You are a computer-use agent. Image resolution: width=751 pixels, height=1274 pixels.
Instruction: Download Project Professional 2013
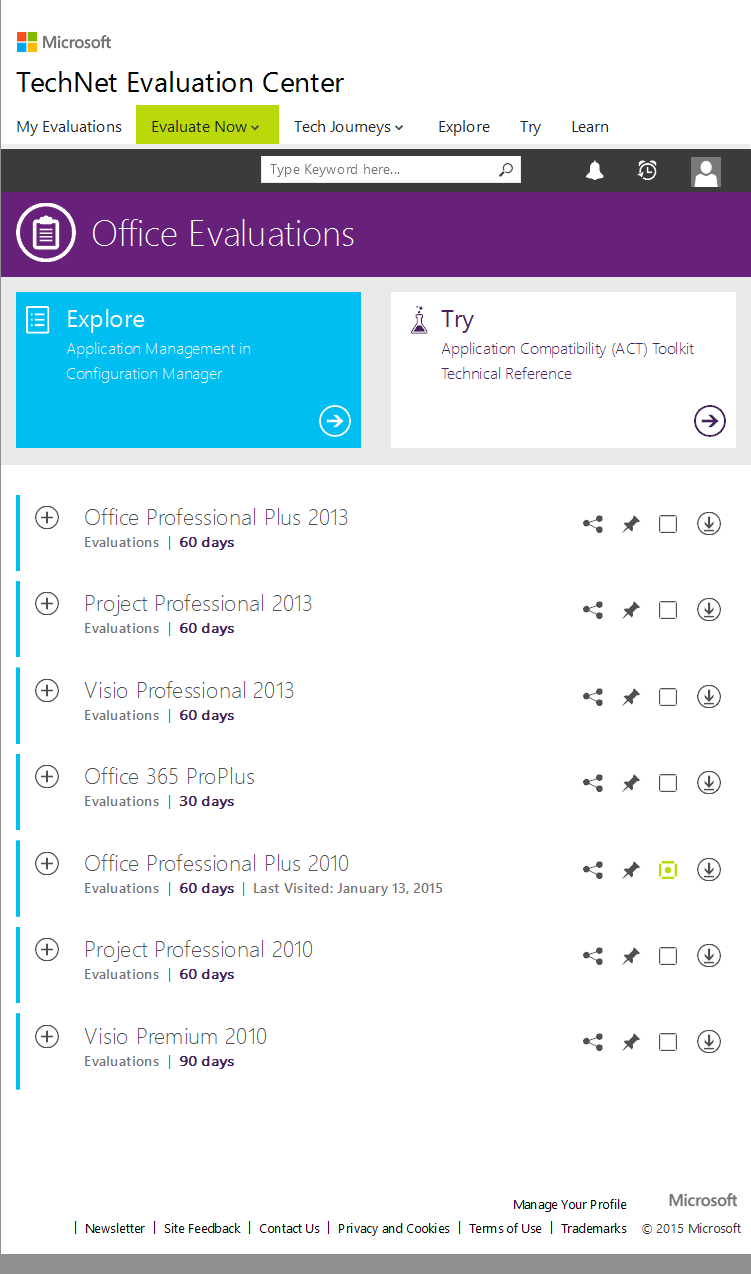click(708, 609)
